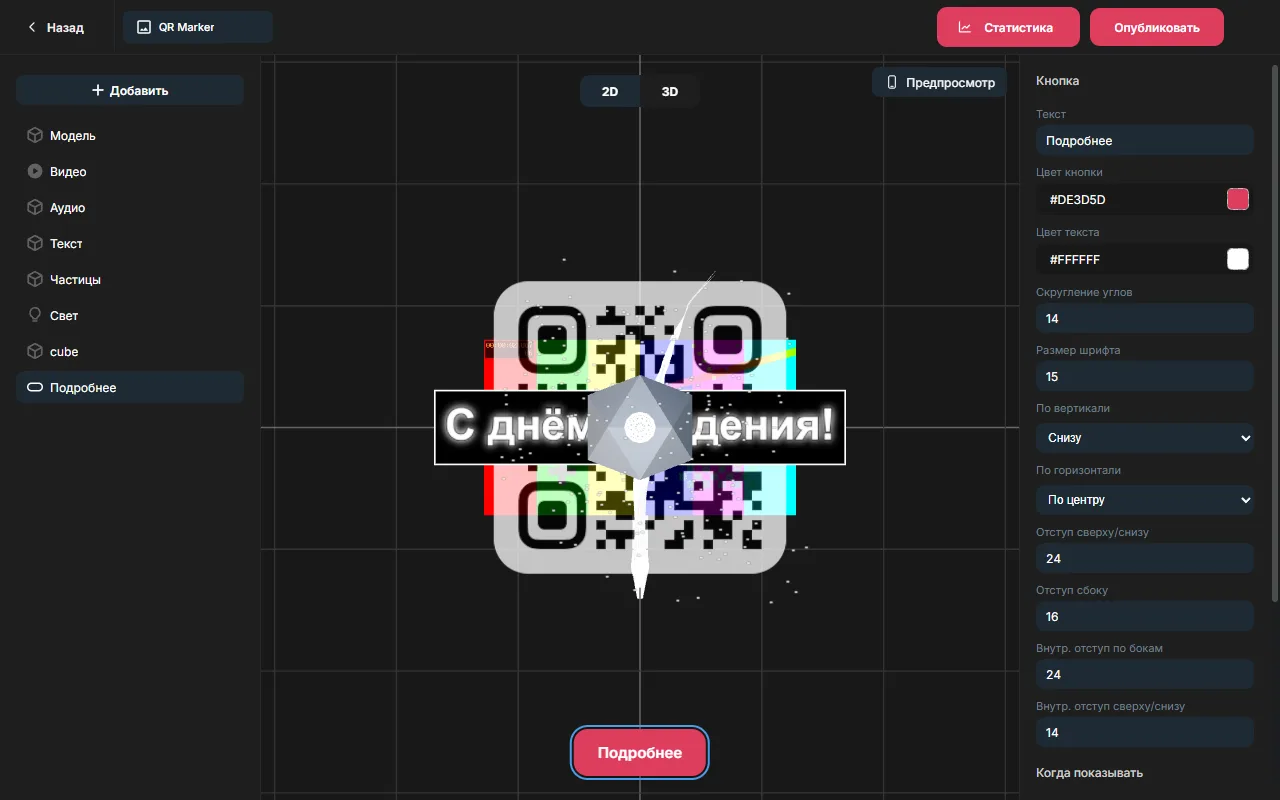Viewport: 1280px width, 800px height.
Task: Select the red Подробнее button in the canvas
Action: [640, 753]
